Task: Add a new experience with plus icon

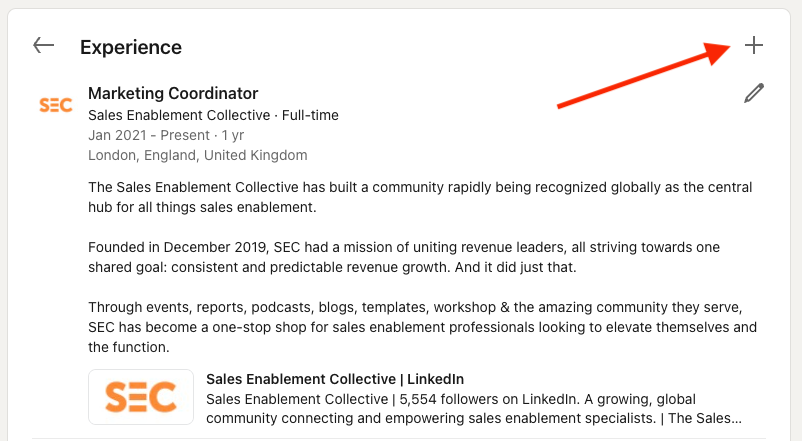Action: 754,46
